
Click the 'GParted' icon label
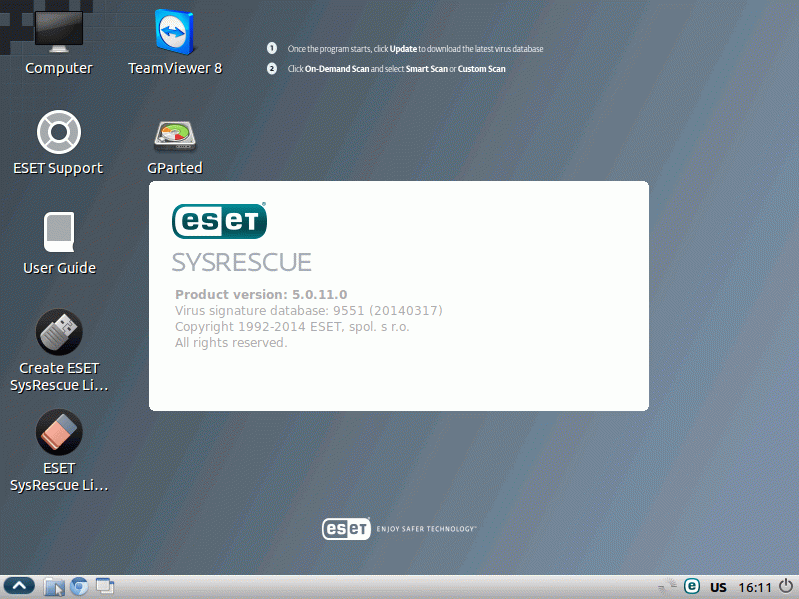pos(175,168)
